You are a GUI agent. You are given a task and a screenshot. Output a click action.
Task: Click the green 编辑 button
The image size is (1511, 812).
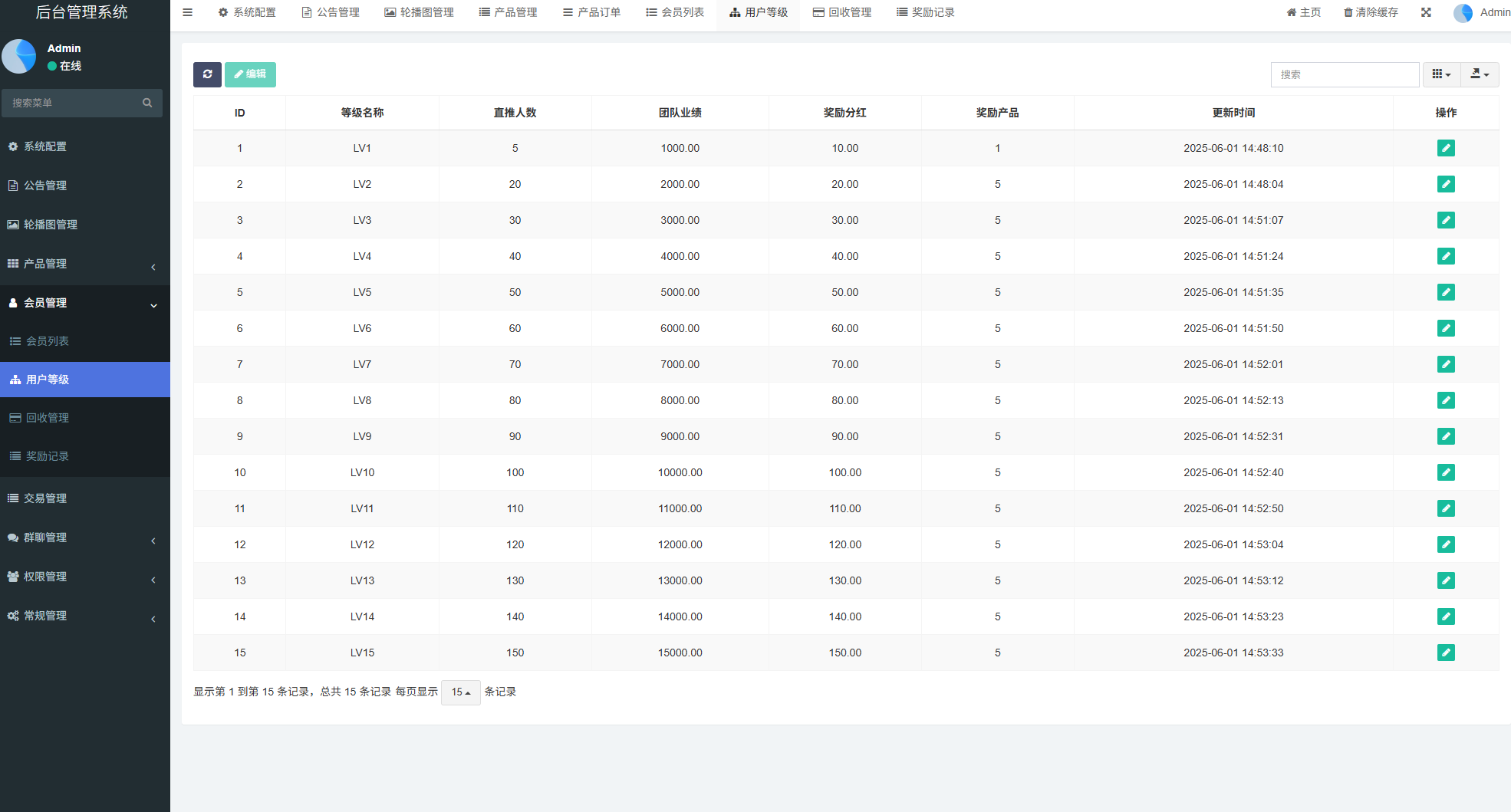tap(250, 74)
